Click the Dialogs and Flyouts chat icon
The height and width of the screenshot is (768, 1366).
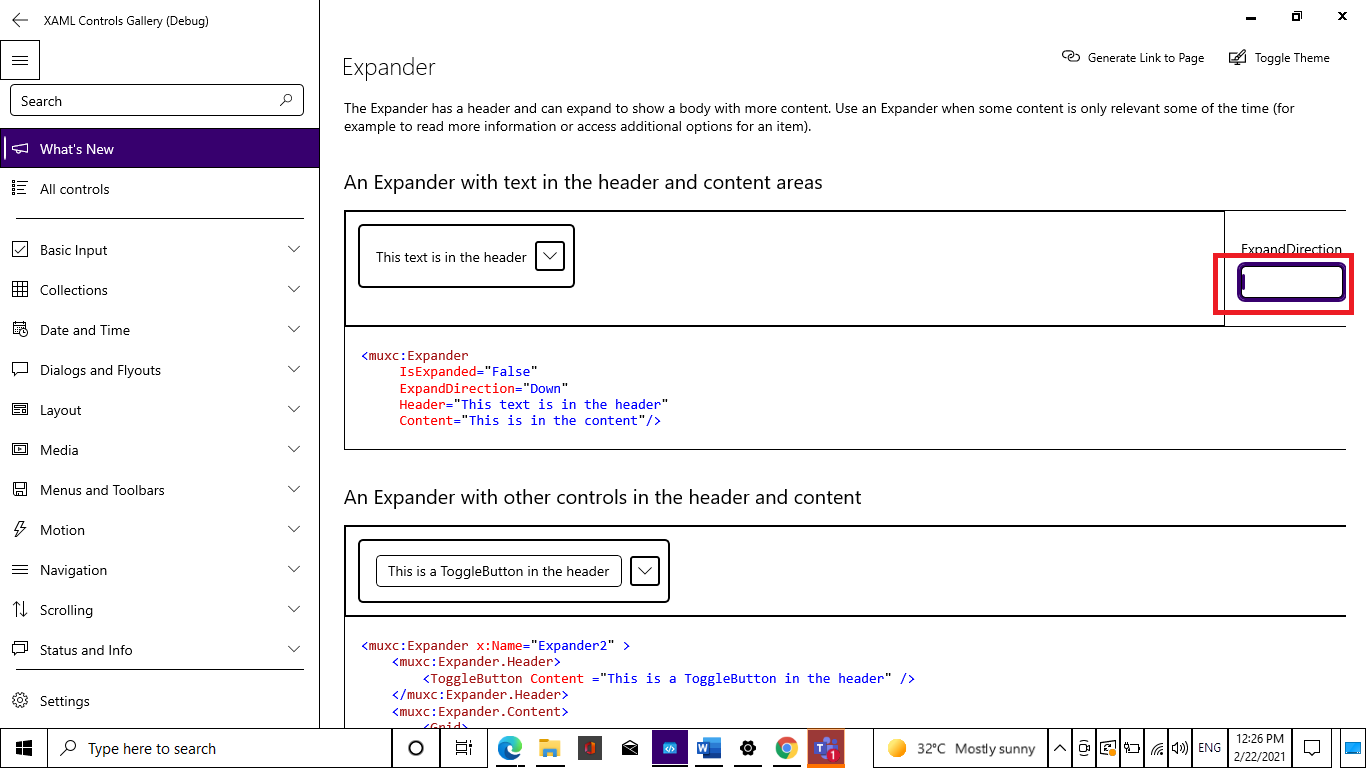(20, 370)
